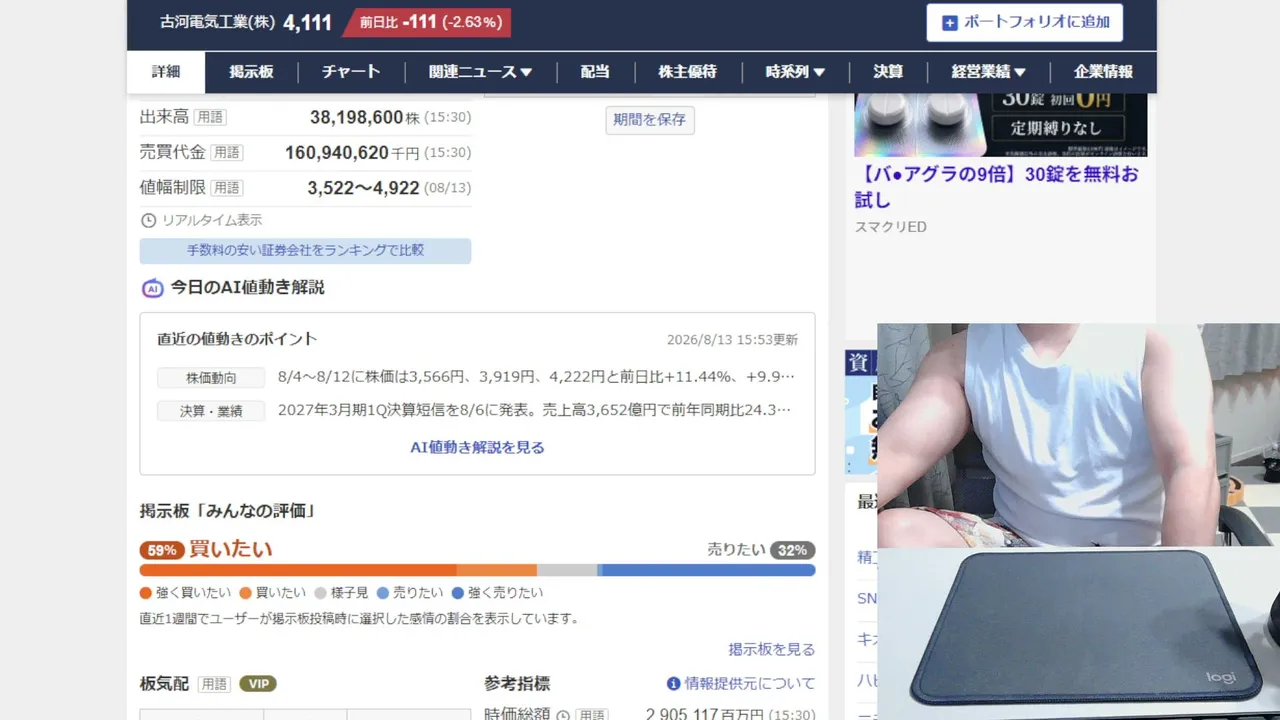The height and width of the screenshot is (720, 1280).
Task: Open 手数料の安い証券会社をランキングで比較 link
Action: tap(305, 250)
